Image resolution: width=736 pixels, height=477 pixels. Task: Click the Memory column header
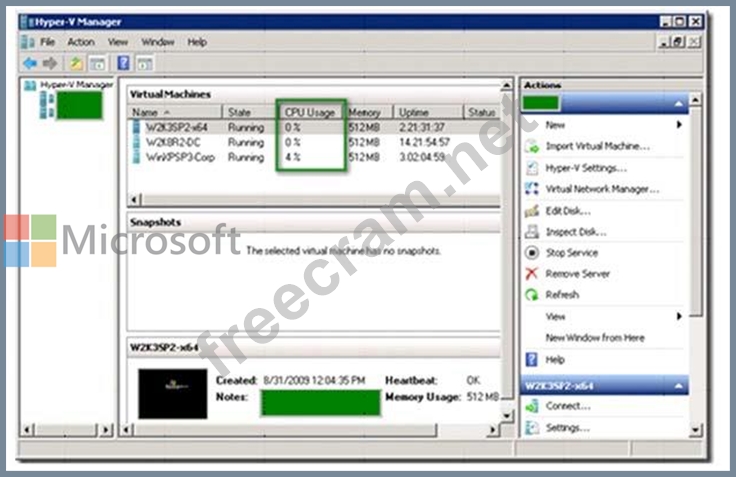pyautogui.click(x=369, y=112)
